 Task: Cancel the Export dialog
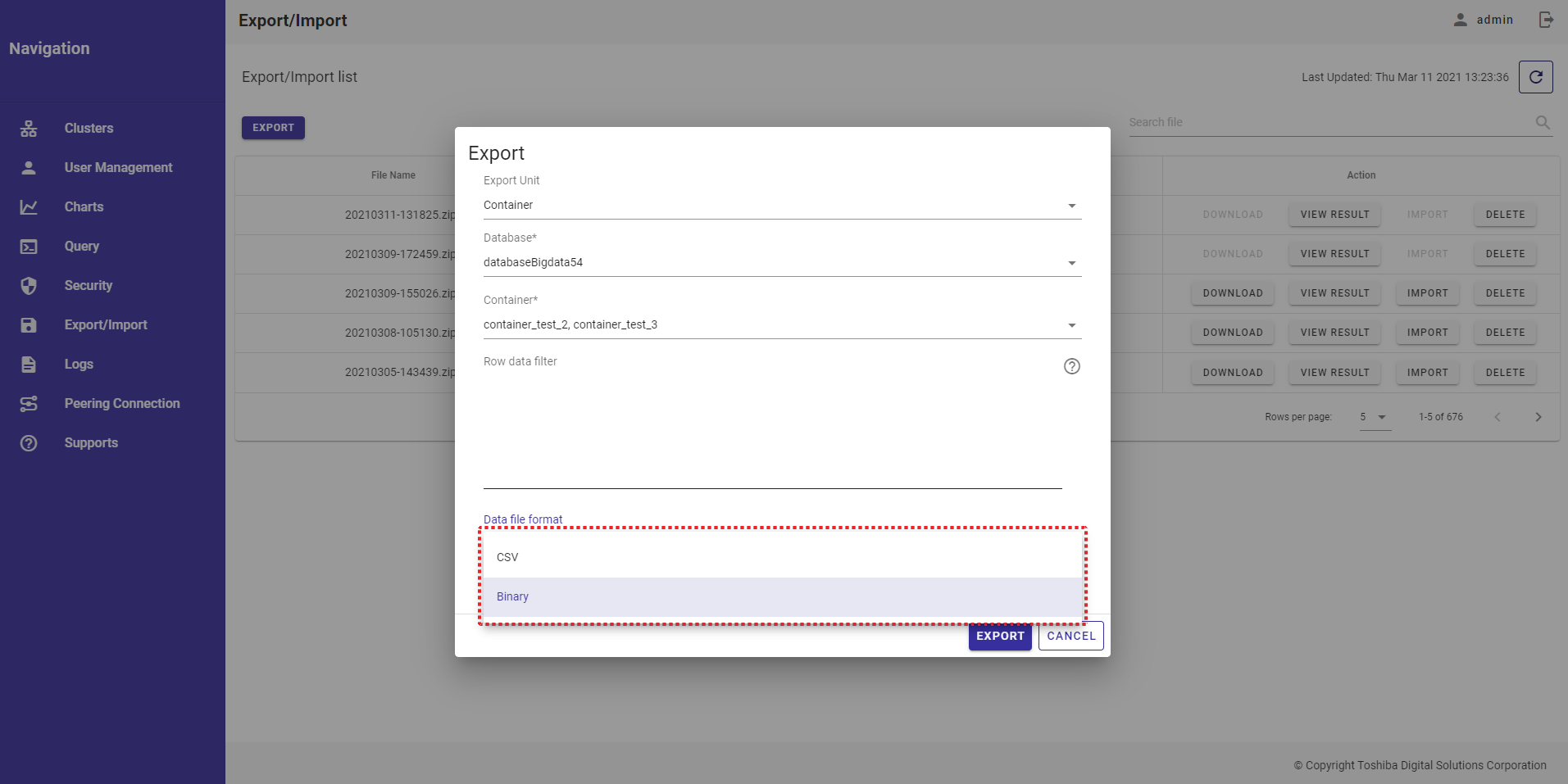point(1070,636)
